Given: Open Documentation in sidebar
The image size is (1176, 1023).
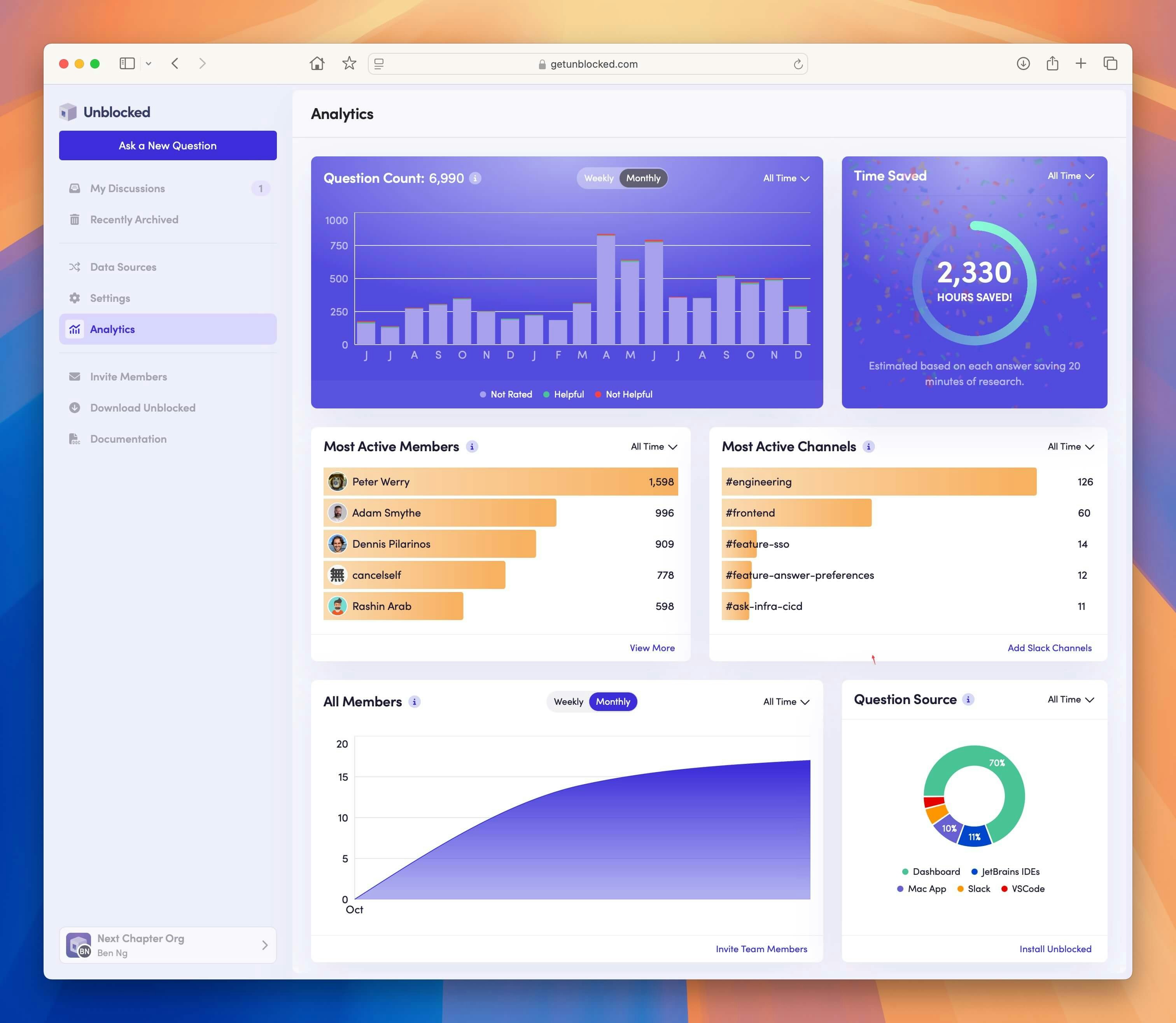Looking at the screenshot, I should tap(168, 439).
